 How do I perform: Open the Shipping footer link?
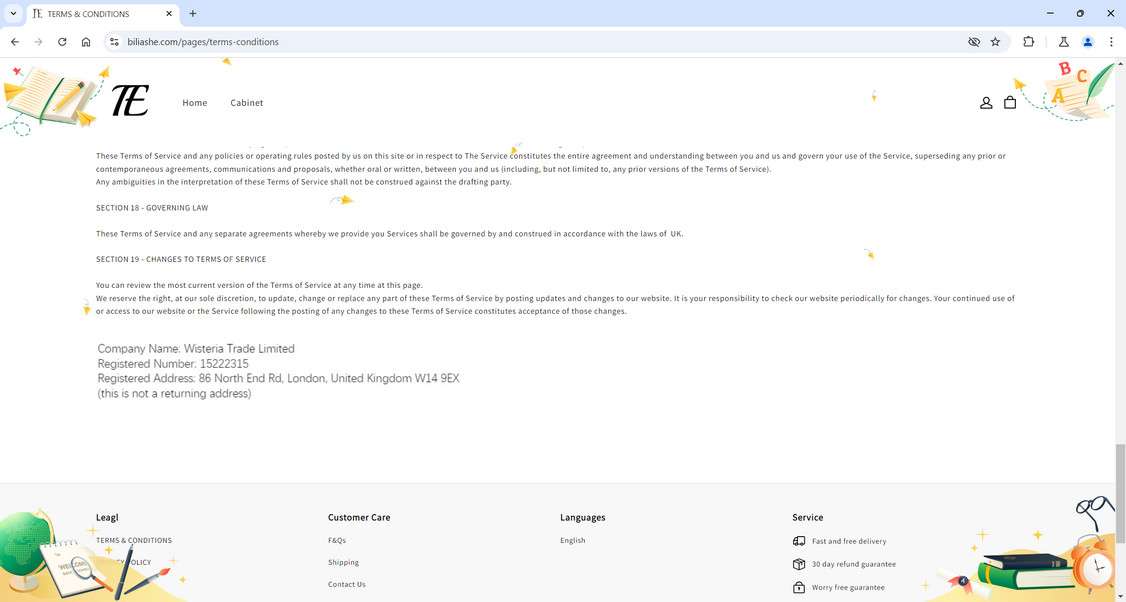click(x=343, y=562)
